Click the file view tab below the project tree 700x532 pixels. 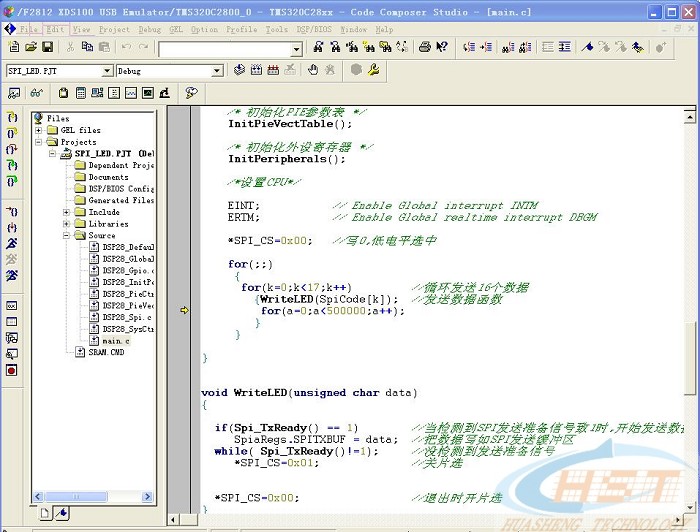[45, 513]
